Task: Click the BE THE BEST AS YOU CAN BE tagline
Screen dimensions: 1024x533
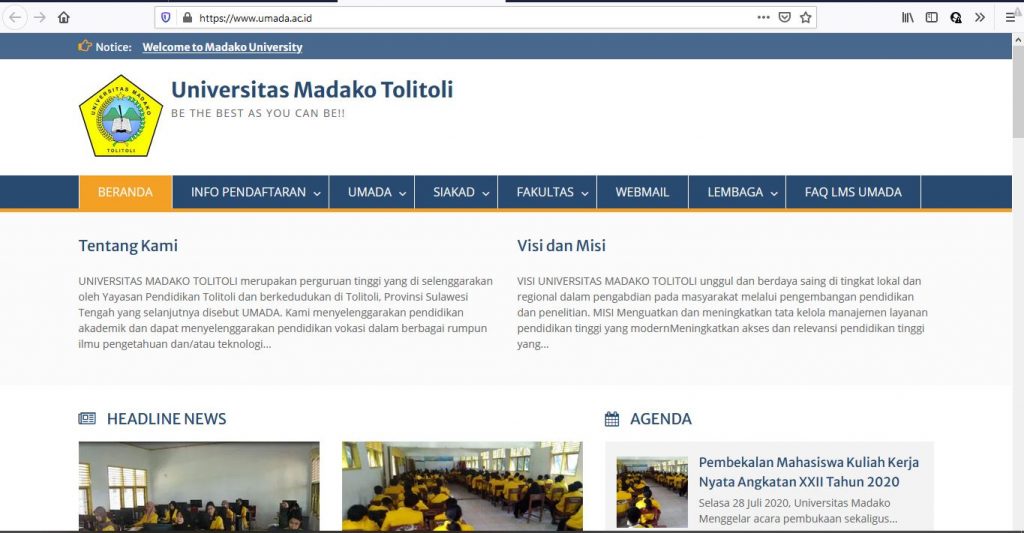Action: [258, 113]
